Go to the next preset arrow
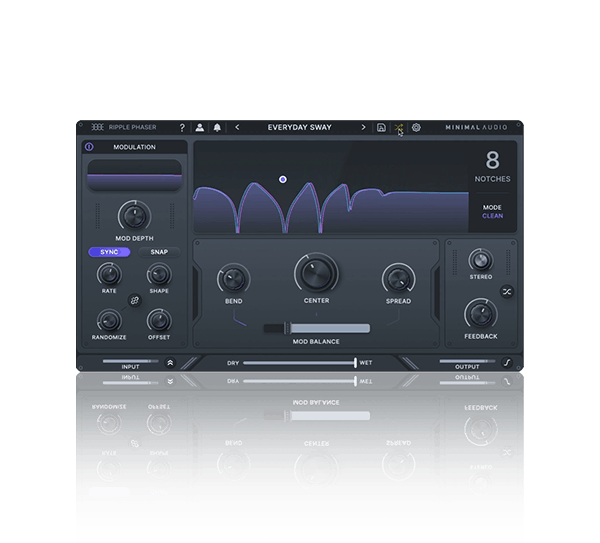This screenshot has width=600, height=543. [x=363, y=128]
